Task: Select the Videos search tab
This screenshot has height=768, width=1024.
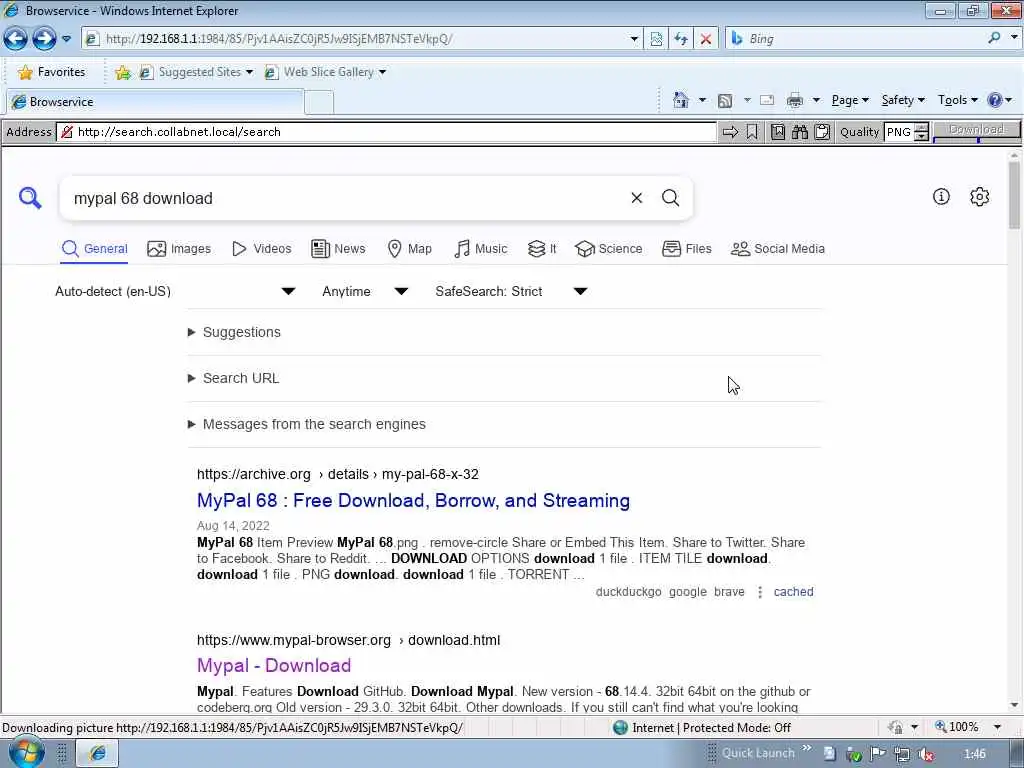Action: click(261, 249)
